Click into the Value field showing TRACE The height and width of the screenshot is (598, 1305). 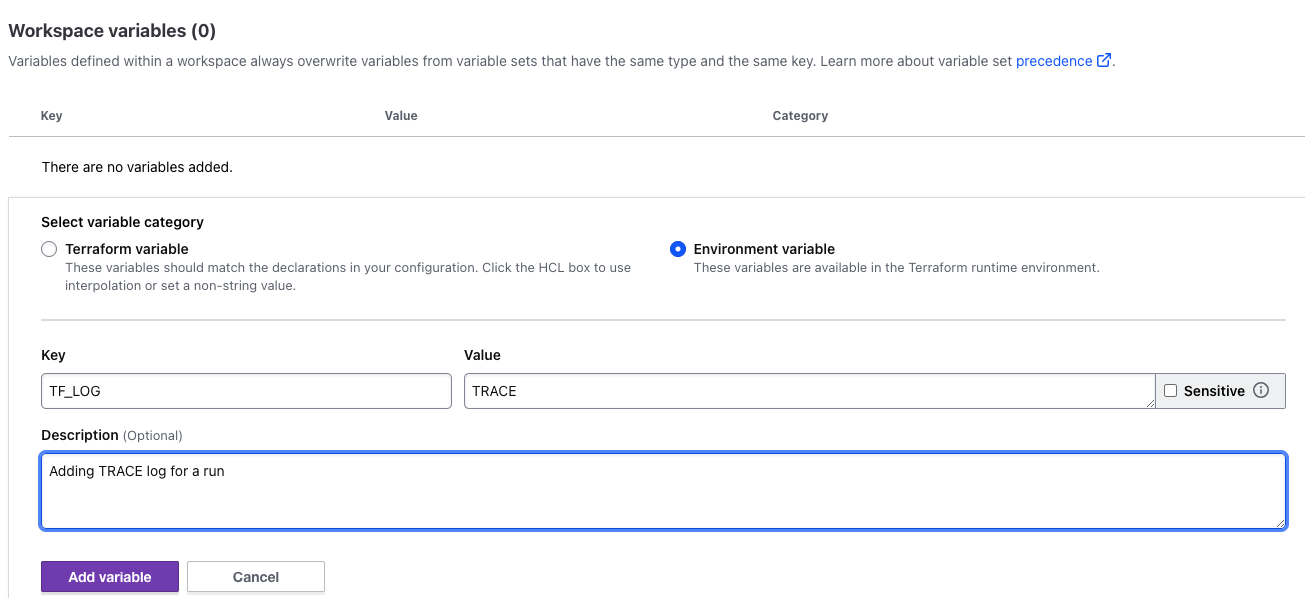click(x=808, y=391)
